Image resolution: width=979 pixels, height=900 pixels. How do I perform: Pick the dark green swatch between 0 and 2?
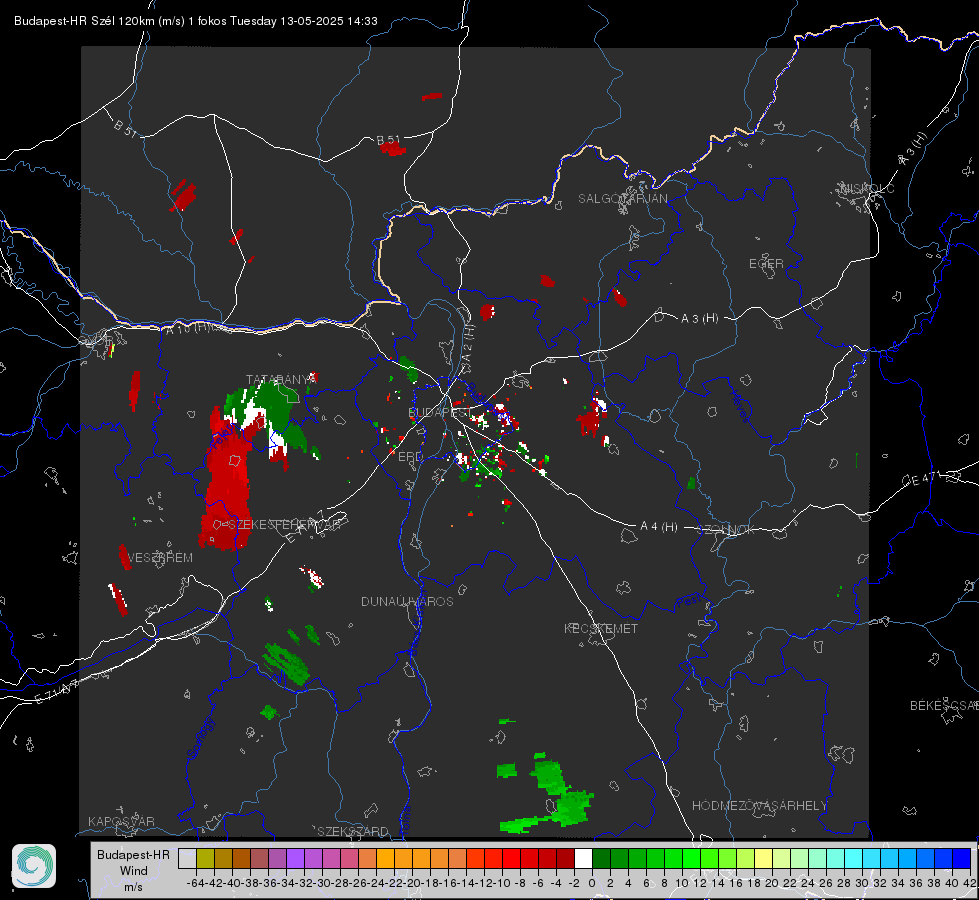pos(601,858)
